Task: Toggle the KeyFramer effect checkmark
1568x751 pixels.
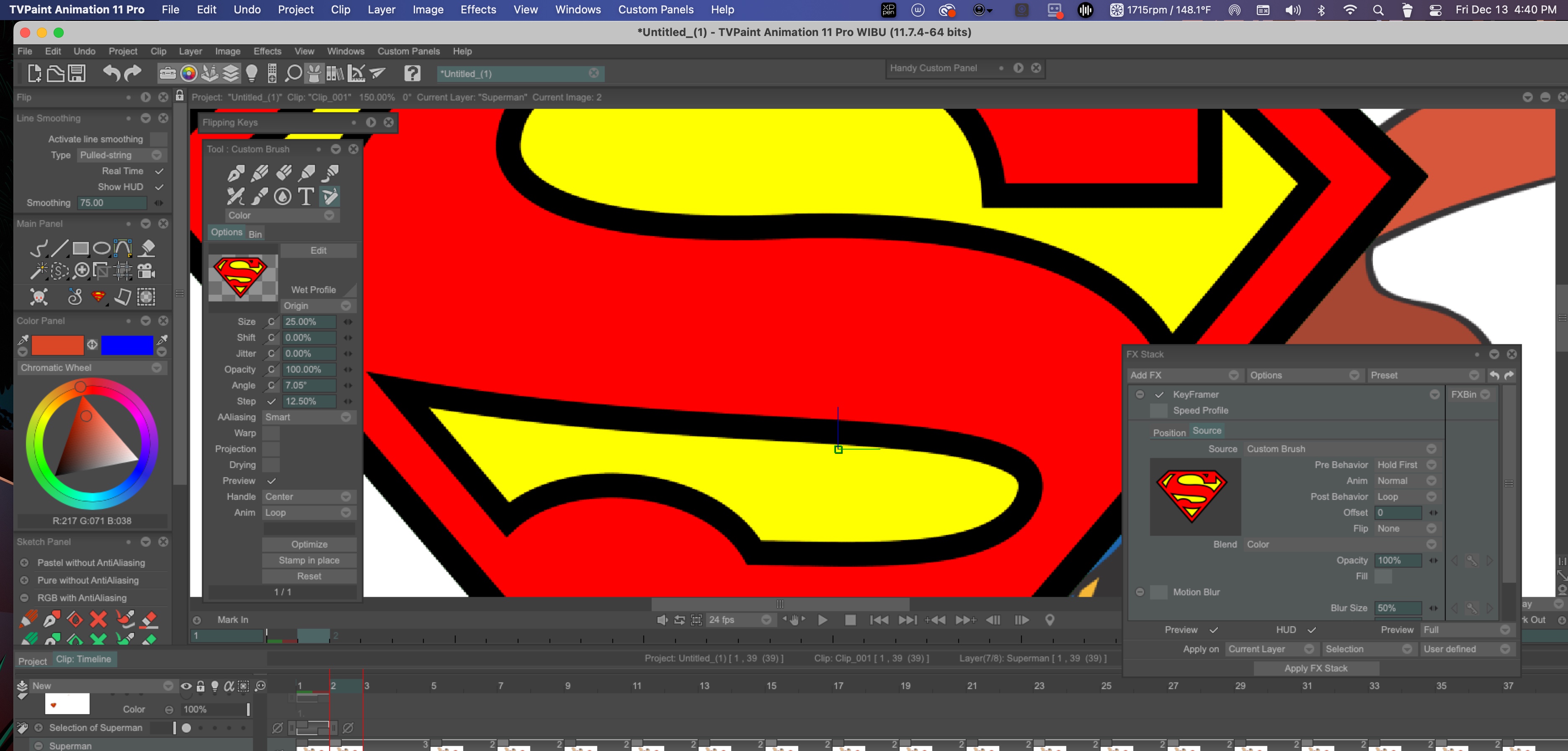Action: point(1159,394)
